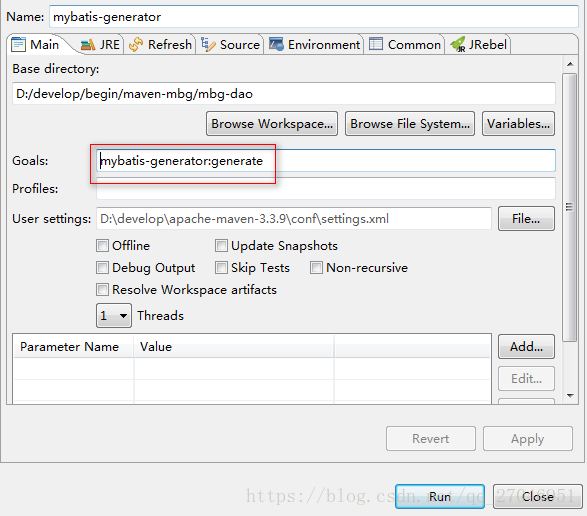587x516 pixels.
Task: Click the Parameter Name column header
Action: 73,347
